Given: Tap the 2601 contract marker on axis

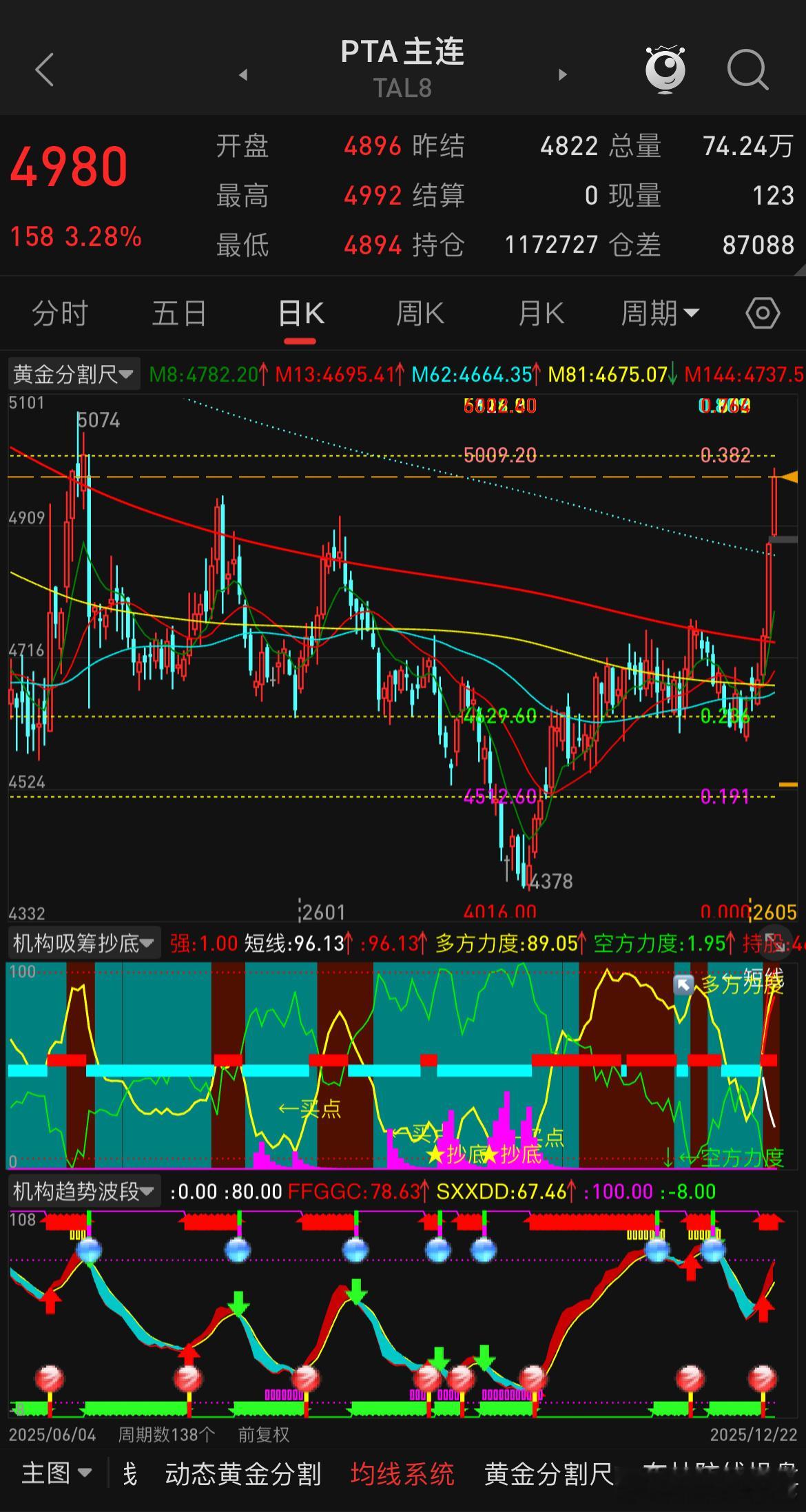Looking at the screenshot, I should click(x=322, y=912).
